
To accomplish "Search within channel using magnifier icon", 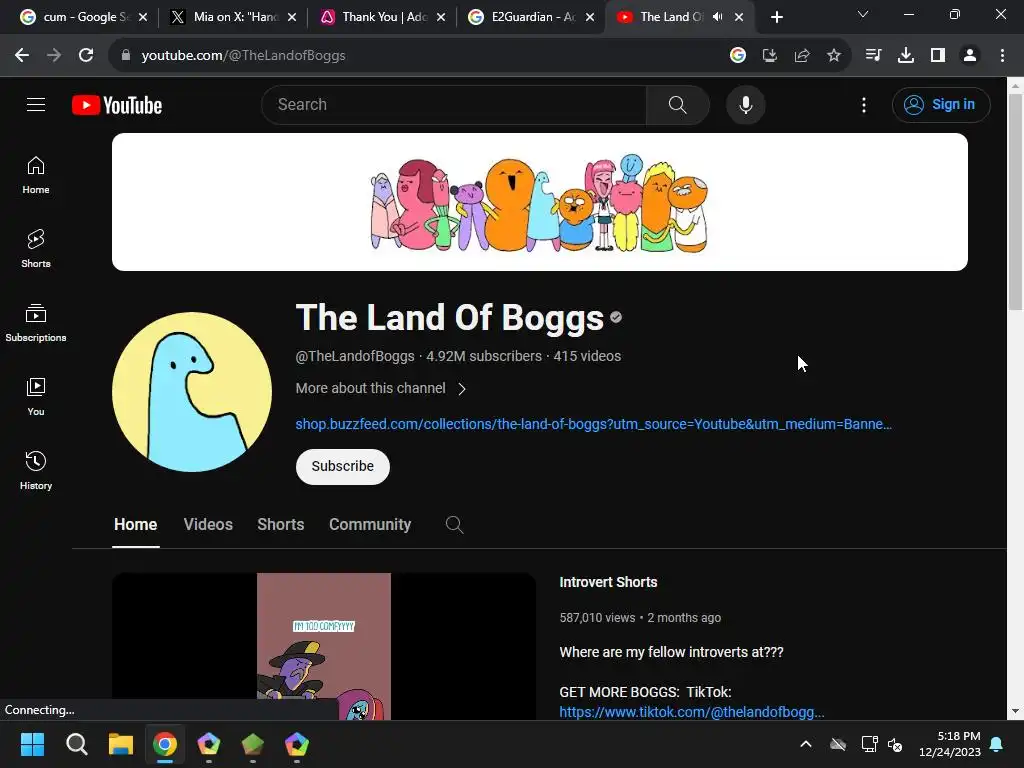I will pos(455,524).
